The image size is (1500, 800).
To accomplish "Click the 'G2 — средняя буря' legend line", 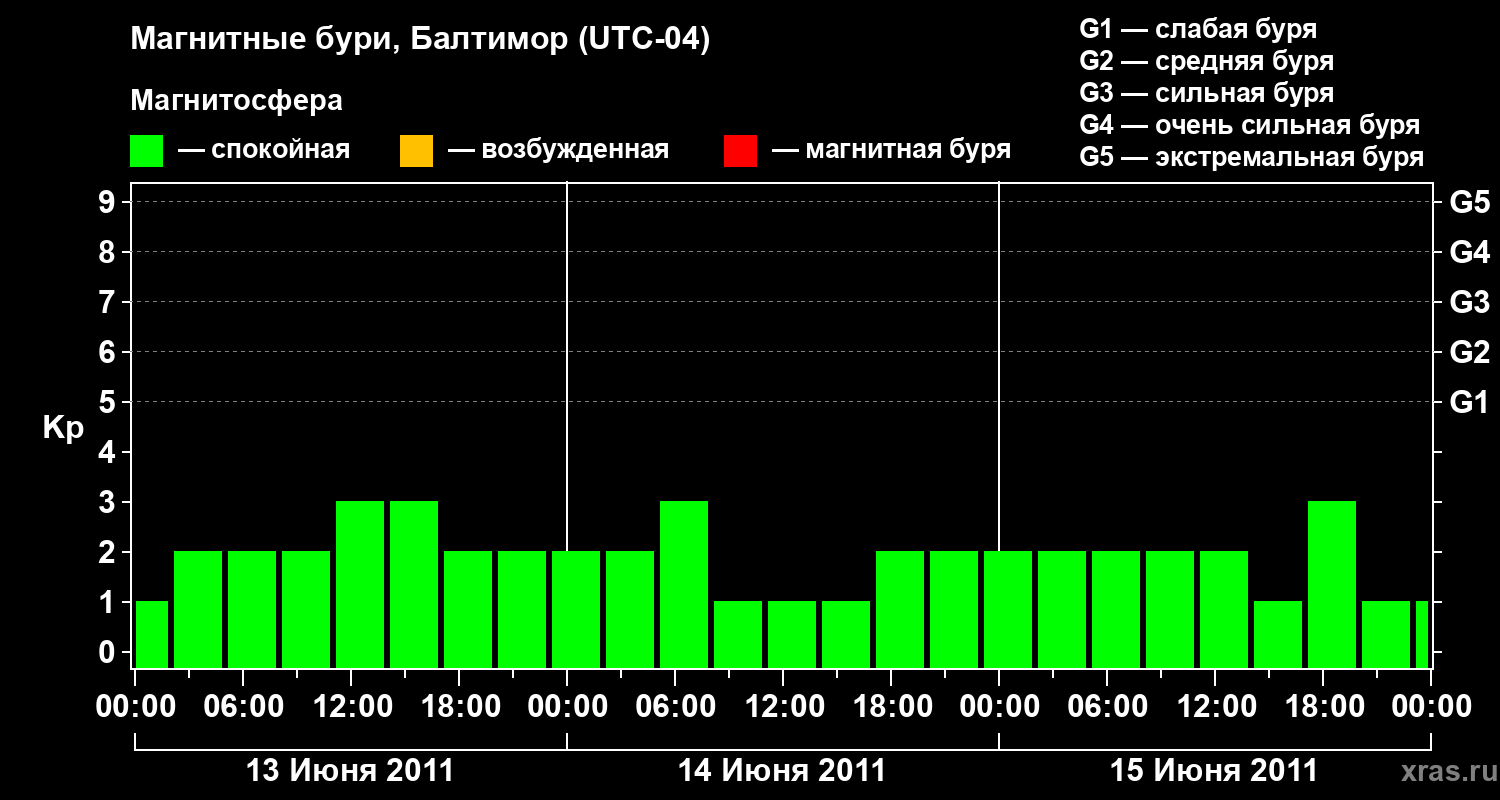I will pos(1206,61).
